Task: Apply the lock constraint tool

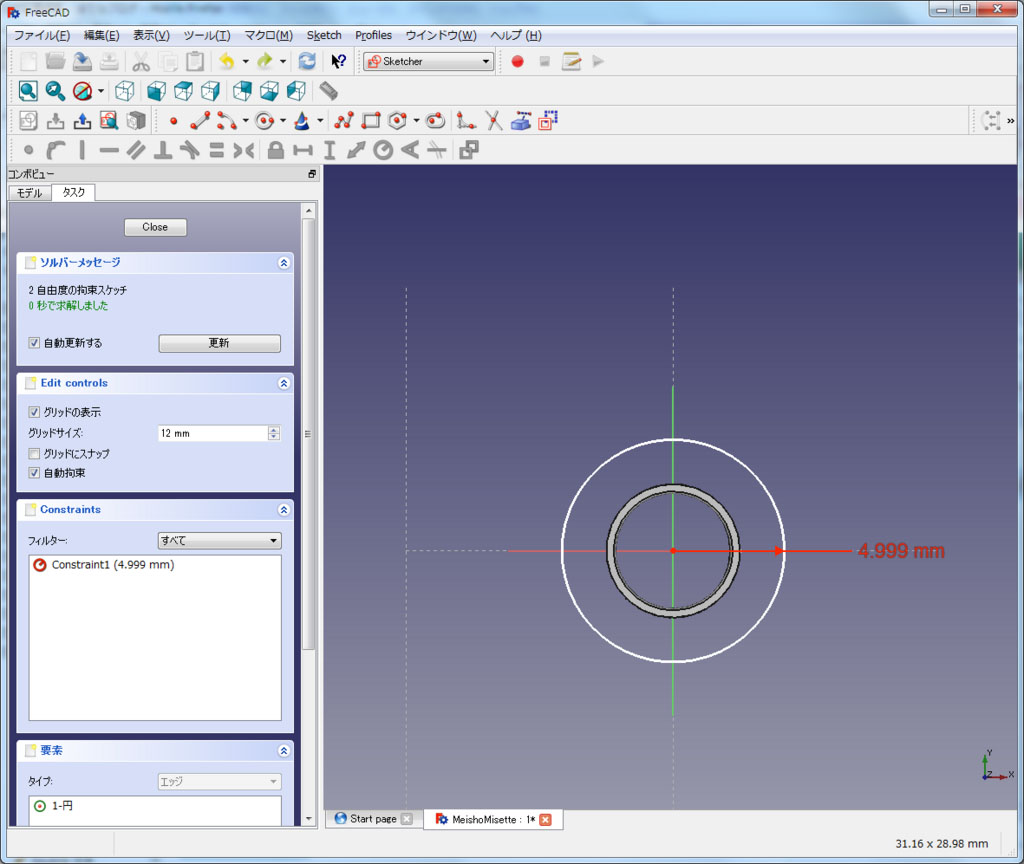Action: click(x=275, y=151)
